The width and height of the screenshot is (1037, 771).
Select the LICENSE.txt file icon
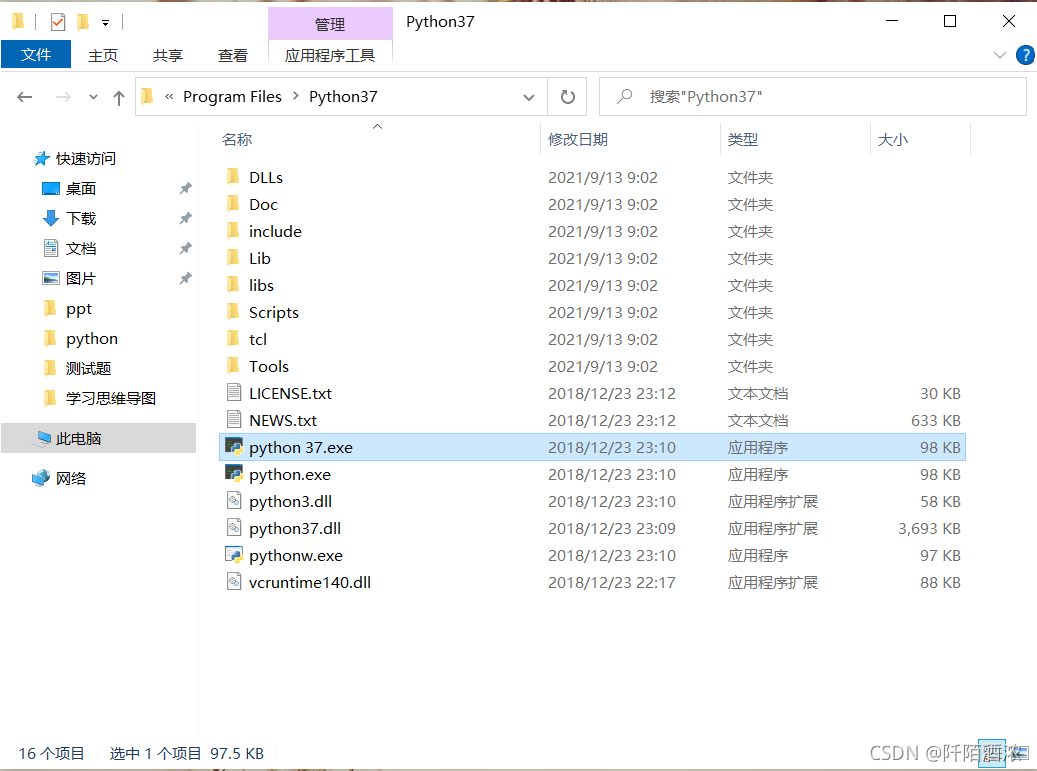tap(233, 392)
